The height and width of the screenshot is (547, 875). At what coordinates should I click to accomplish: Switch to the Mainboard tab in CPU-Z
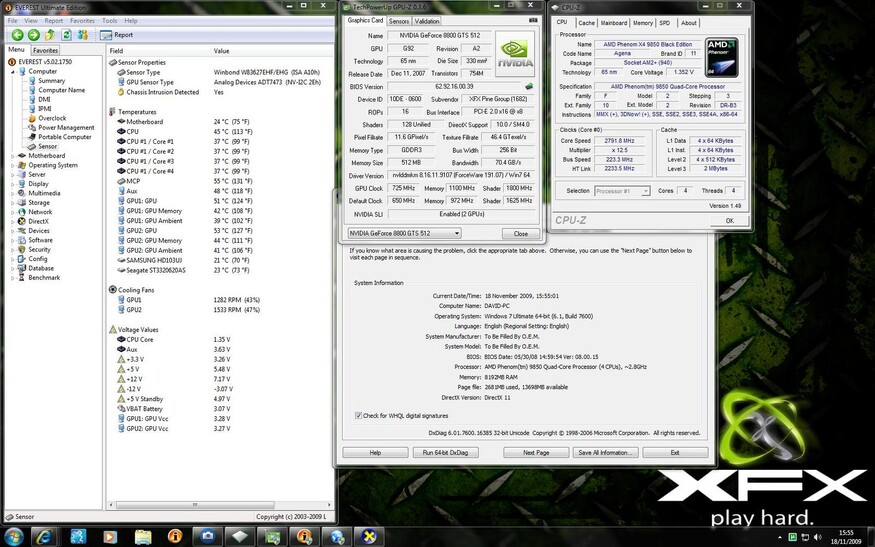coord(614,23)
